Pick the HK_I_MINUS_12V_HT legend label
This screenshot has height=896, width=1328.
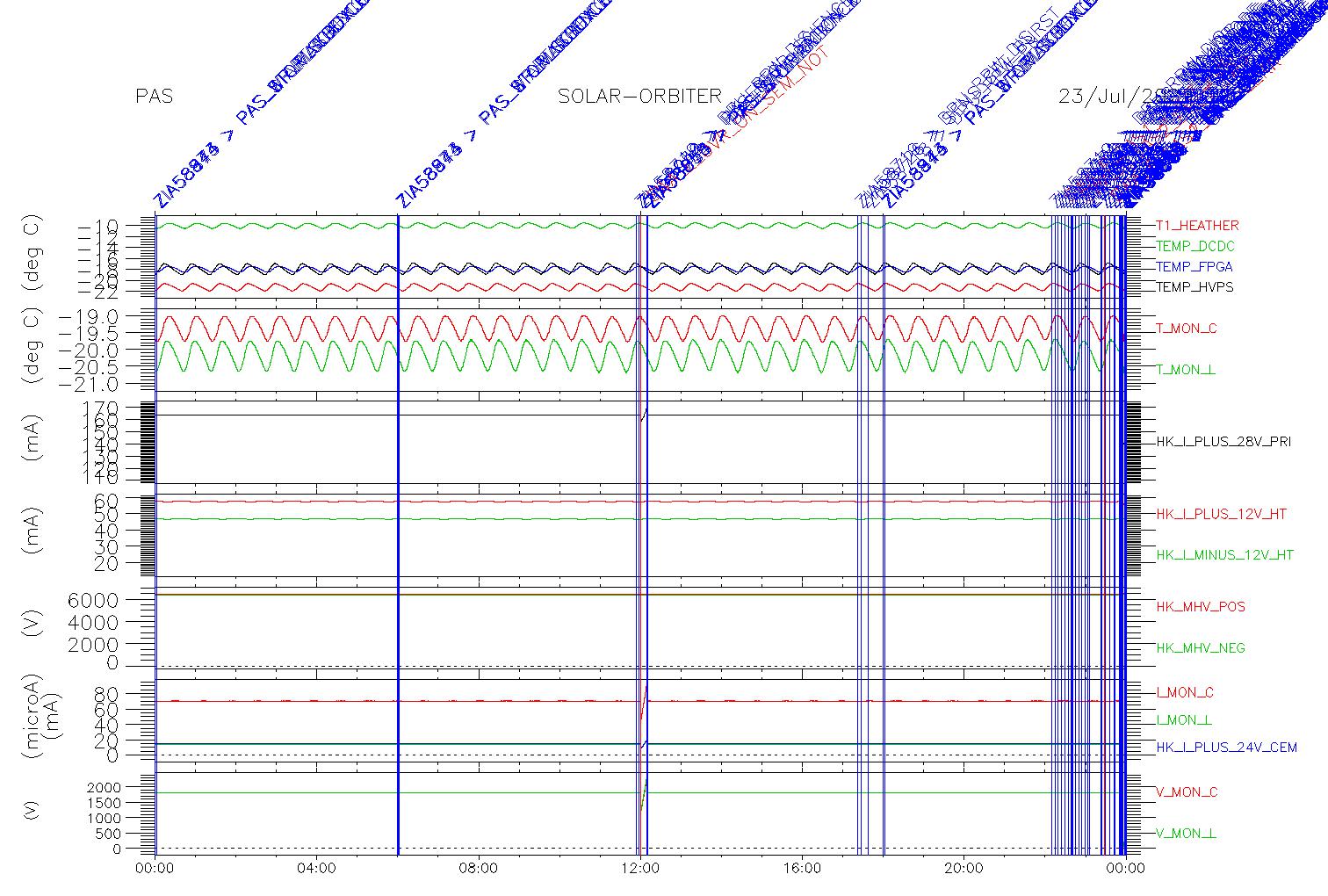[x=1225, y=555]
